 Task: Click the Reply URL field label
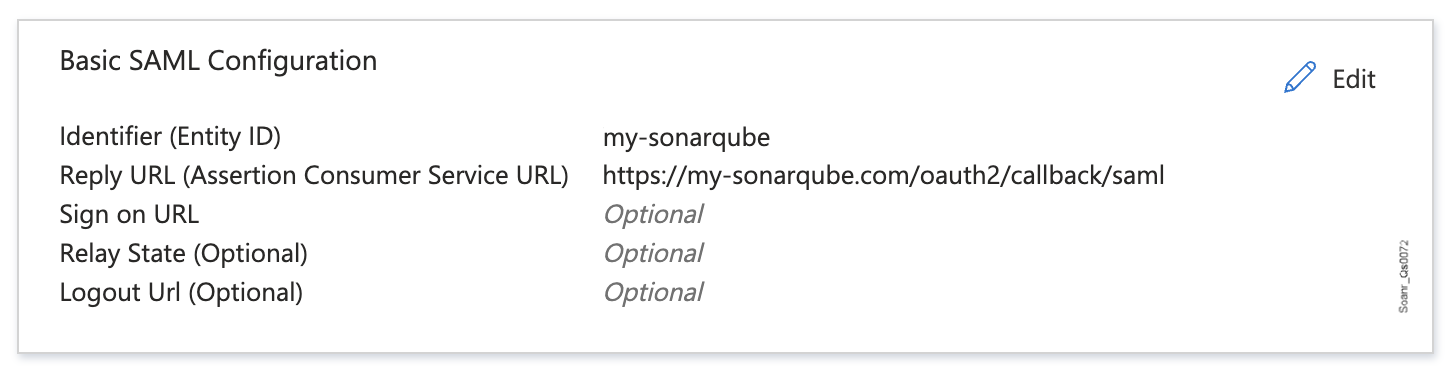pos(314,175)
